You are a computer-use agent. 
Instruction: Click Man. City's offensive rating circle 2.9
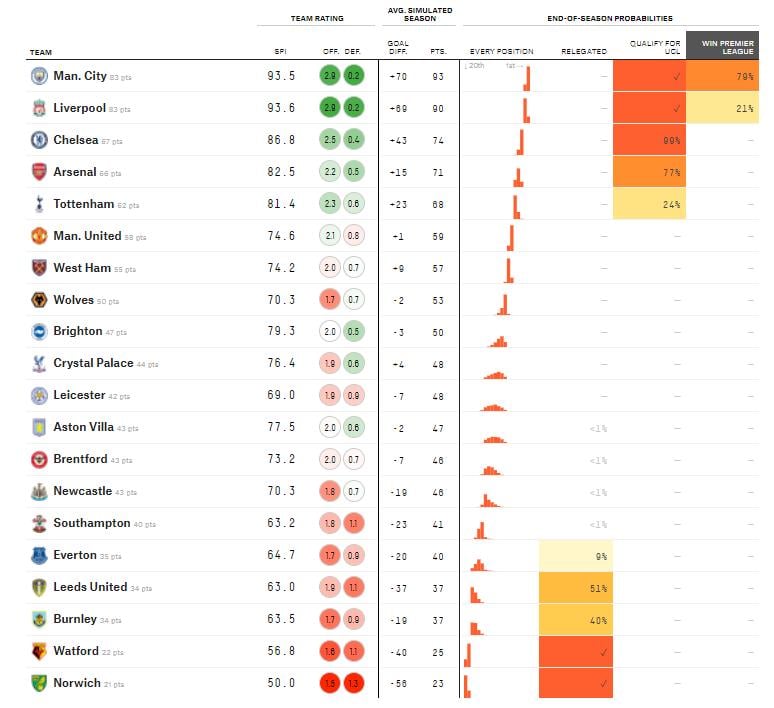point(330,76)
